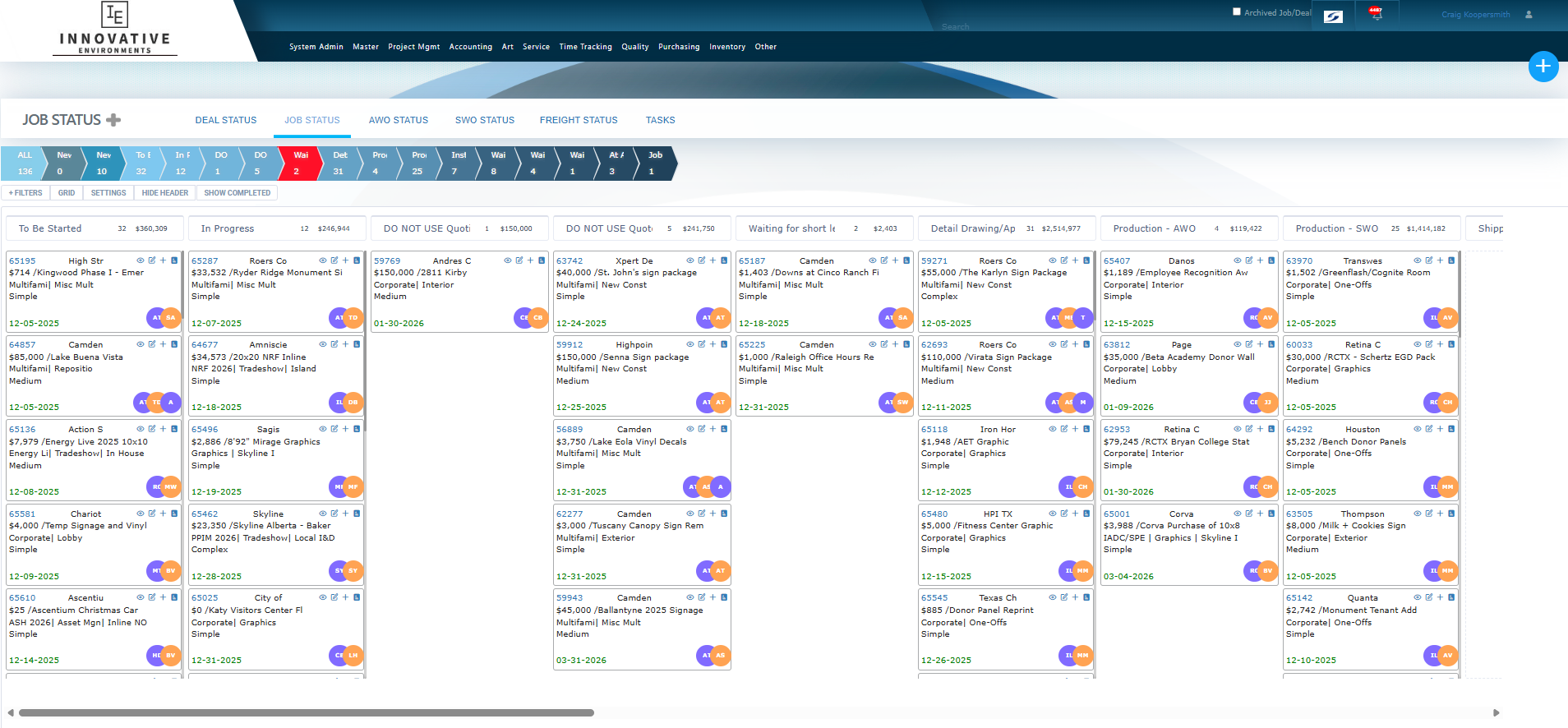The width and height of the screenshot is (1568, 728).
Task: Click HIDE HEADER button
Action: pyautogui.click(x=165, y=193)
